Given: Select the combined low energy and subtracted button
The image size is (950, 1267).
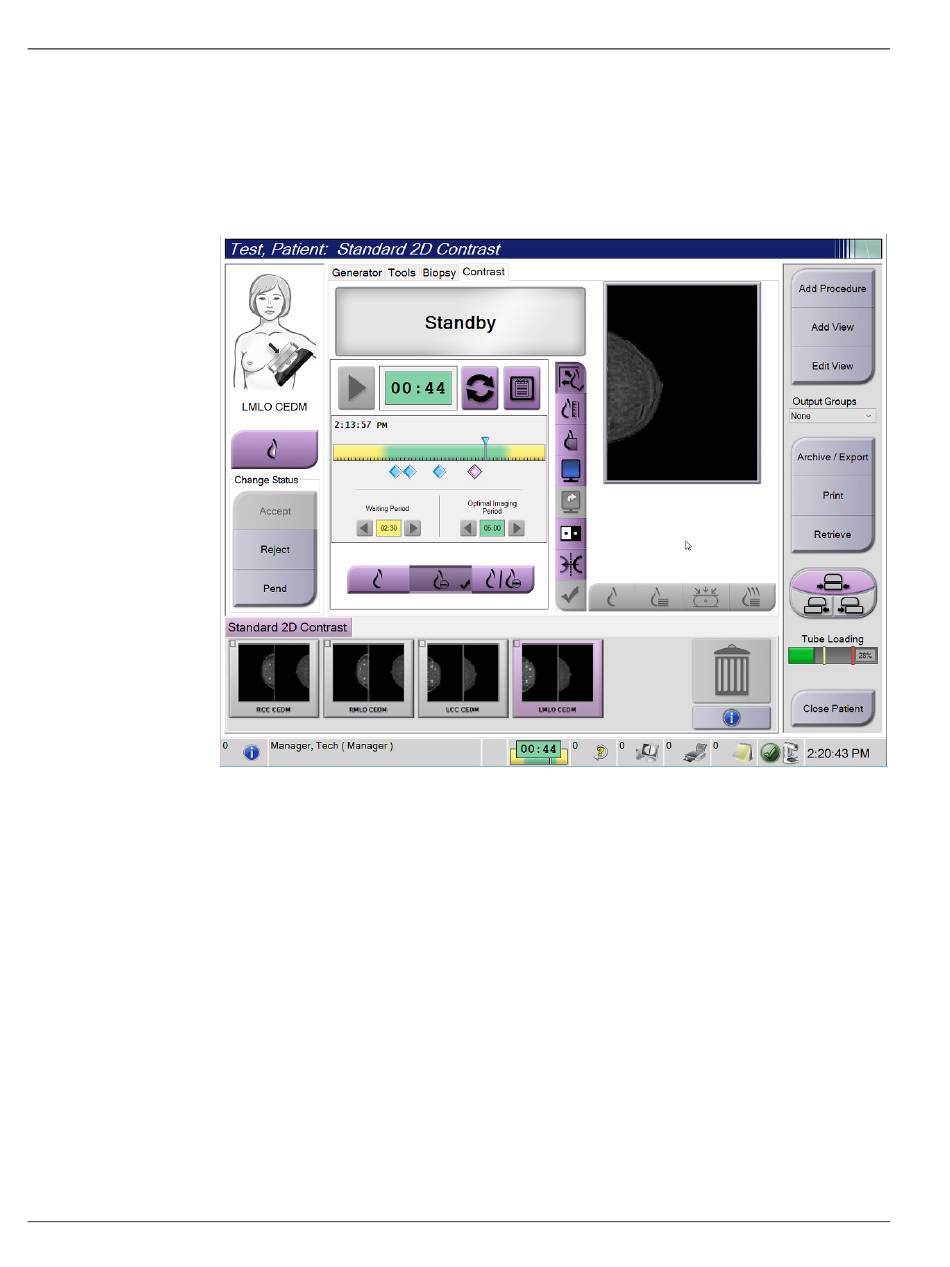Looking at the screenshot, I should [x=503, y=579].
